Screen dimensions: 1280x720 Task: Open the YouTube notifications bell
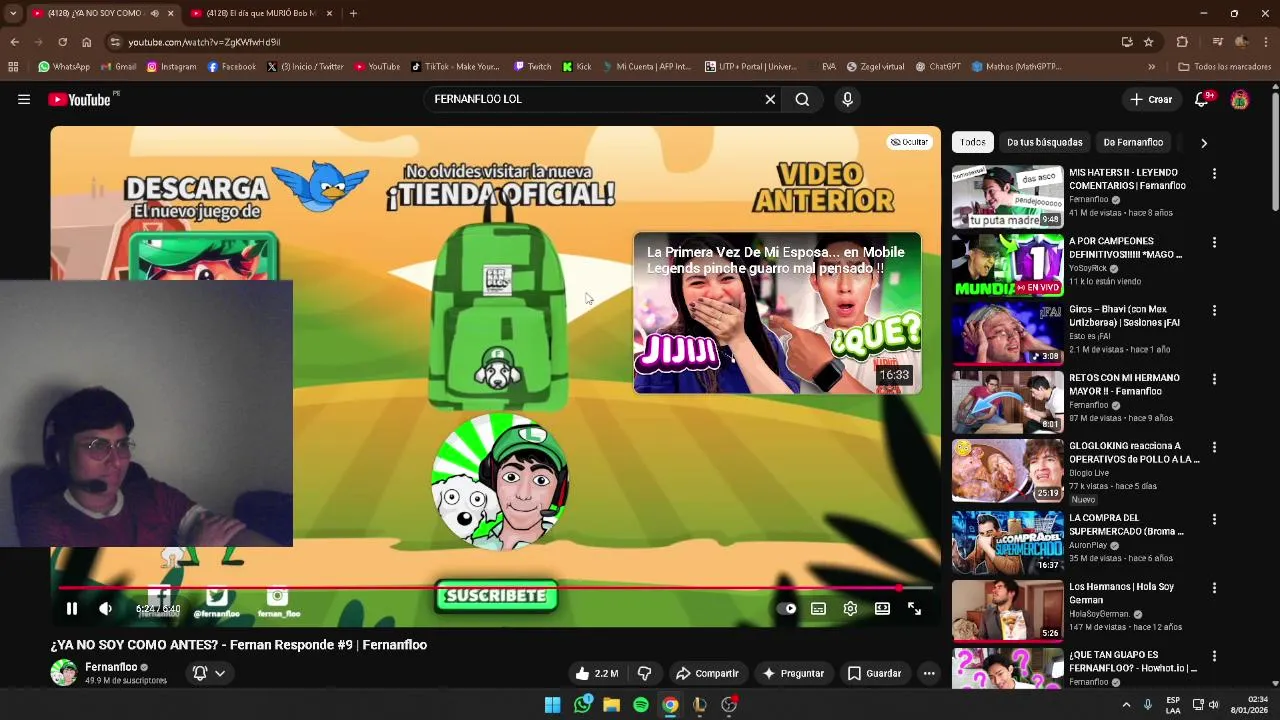coord(1202,99)
